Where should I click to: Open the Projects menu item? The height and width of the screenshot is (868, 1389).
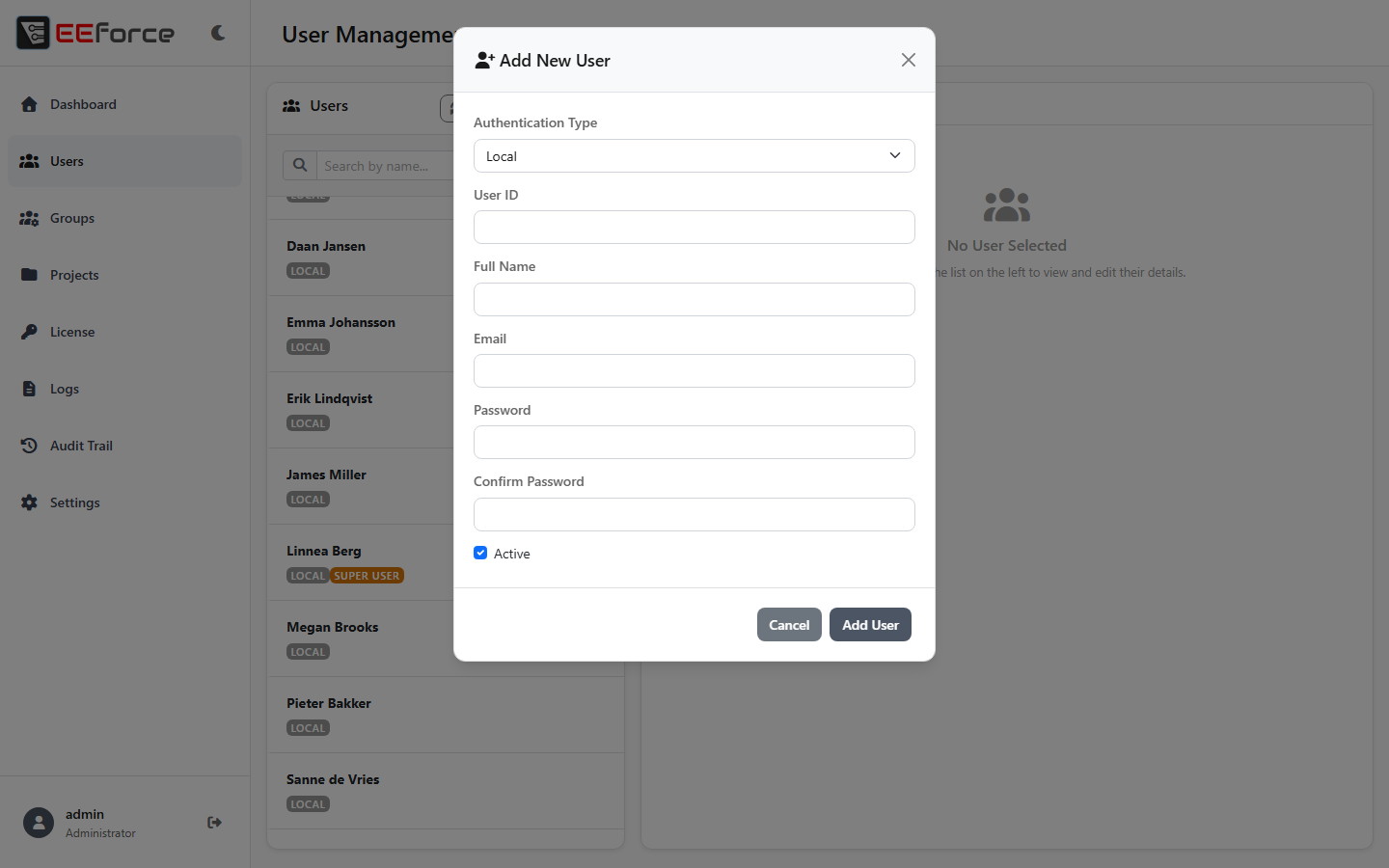[124, 275]
